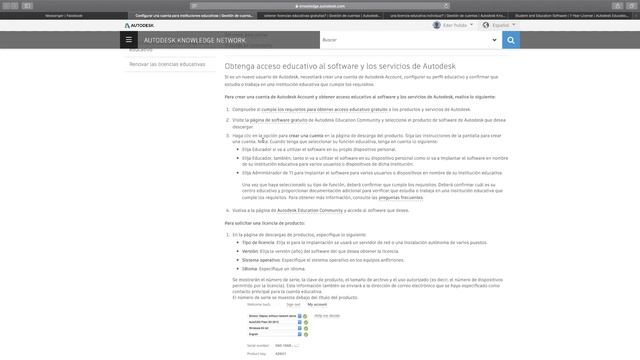Switch to Student and Education Software tab
The height and width of the screenshot is (360, 640).
571,16
